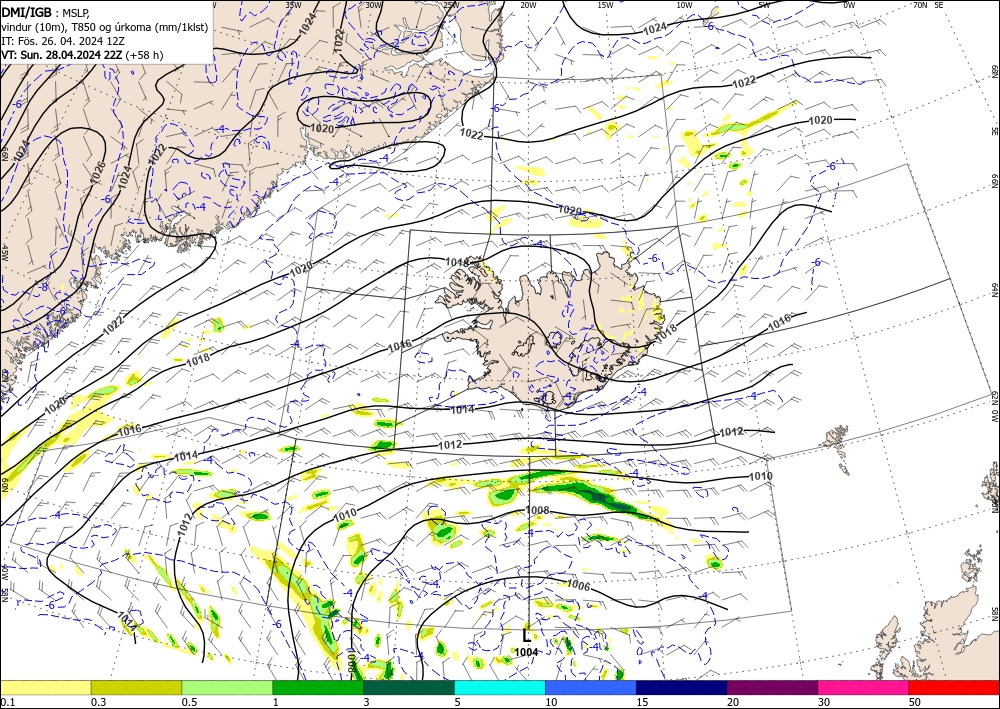Screen dimensions: 1000x709
Task: Click the 25W longitude label
Action: (451, 4)
